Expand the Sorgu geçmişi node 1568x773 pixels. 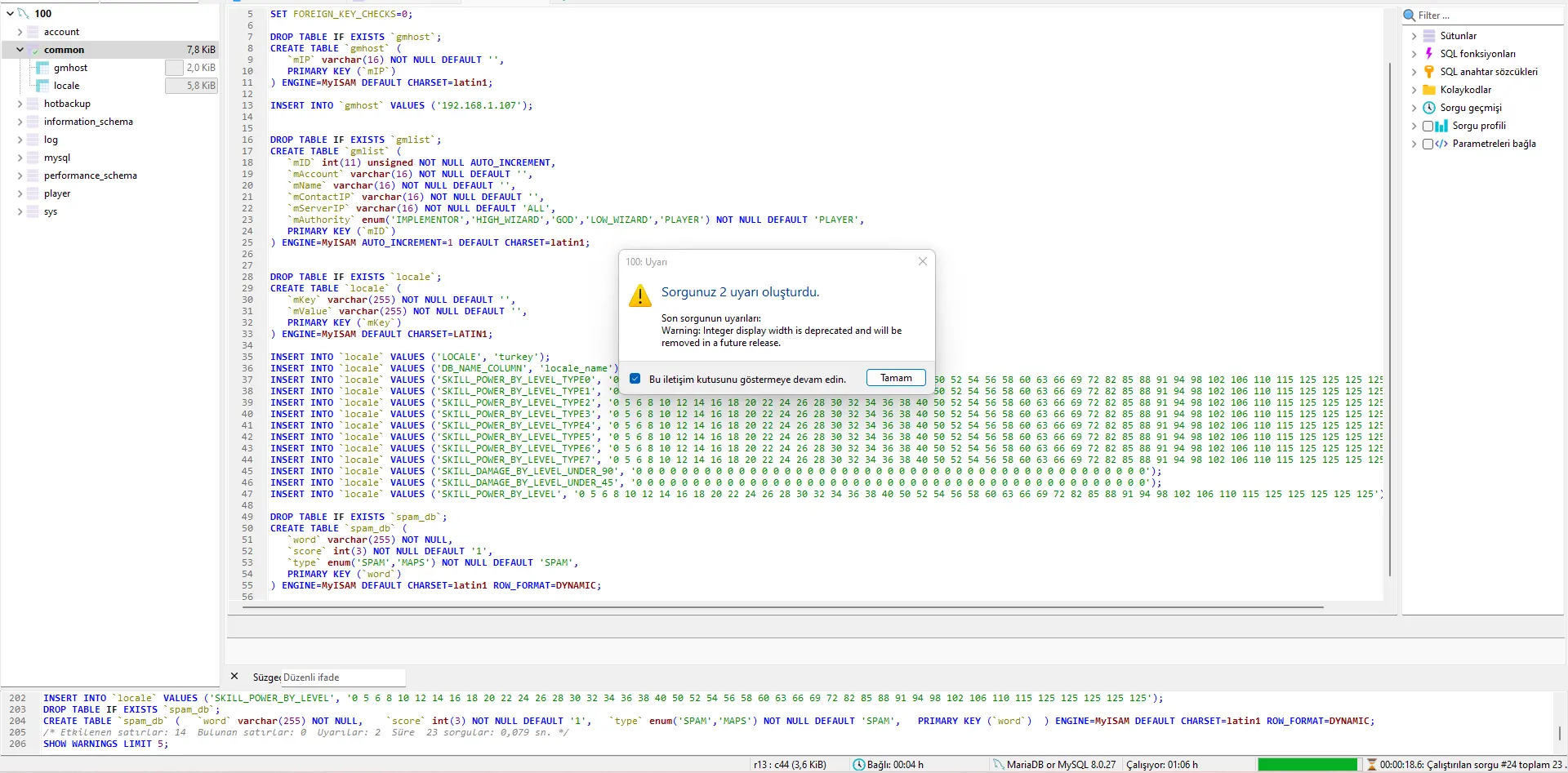click(x=1414, y=108)
